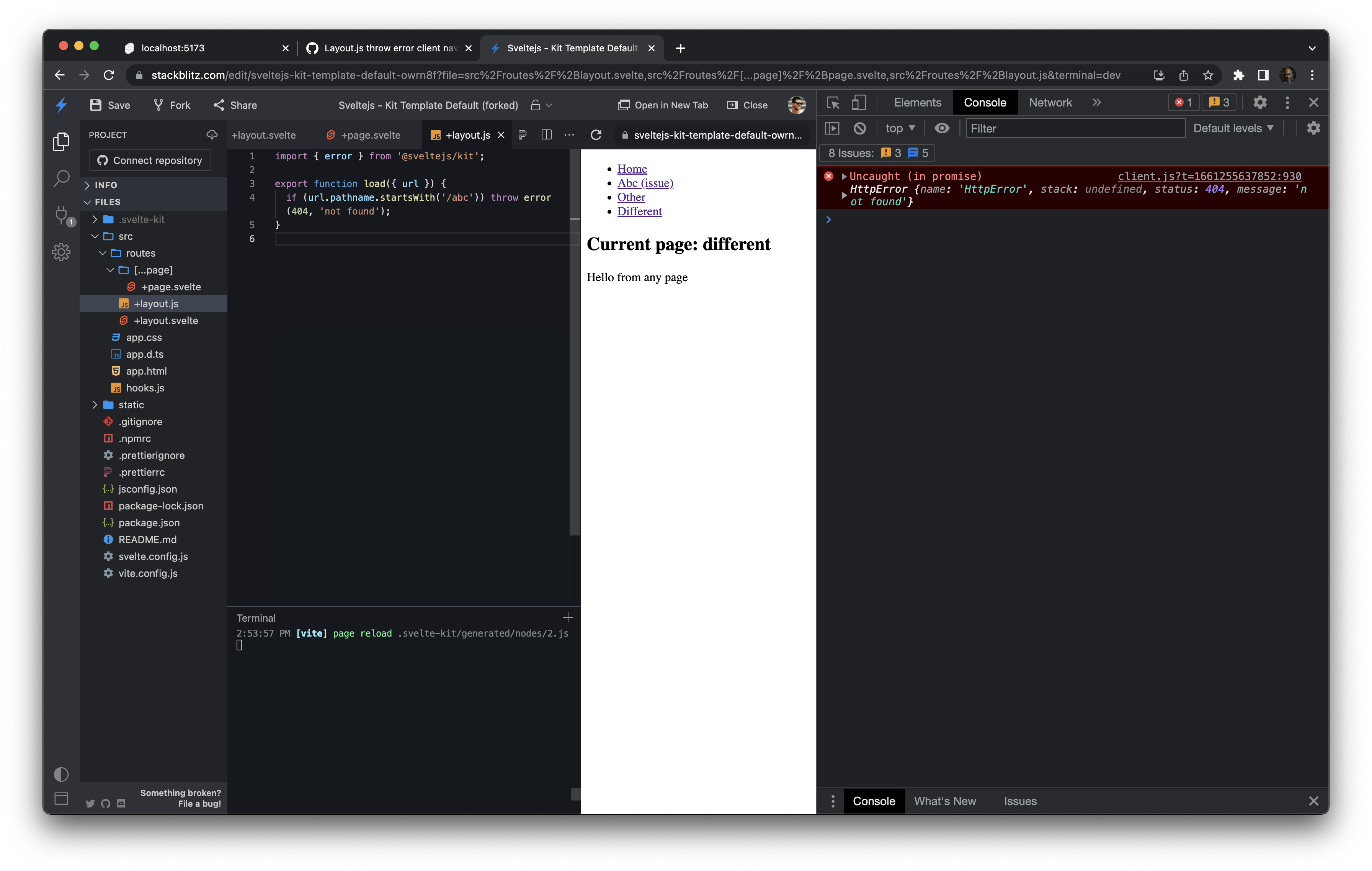Open the Share options
1372x871 pixels.
coord(234,105)
